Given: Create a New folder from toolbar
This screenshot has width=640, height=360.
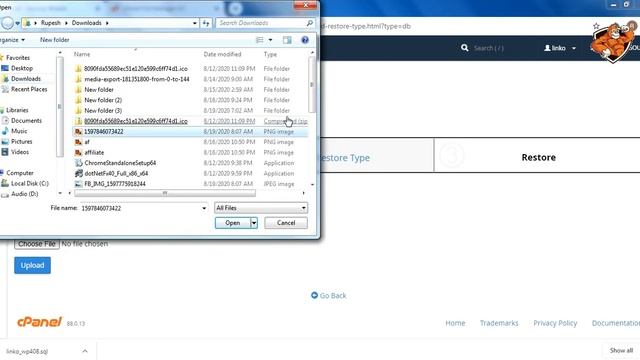Looking at the screenshot, I should (x=54, y=40).
